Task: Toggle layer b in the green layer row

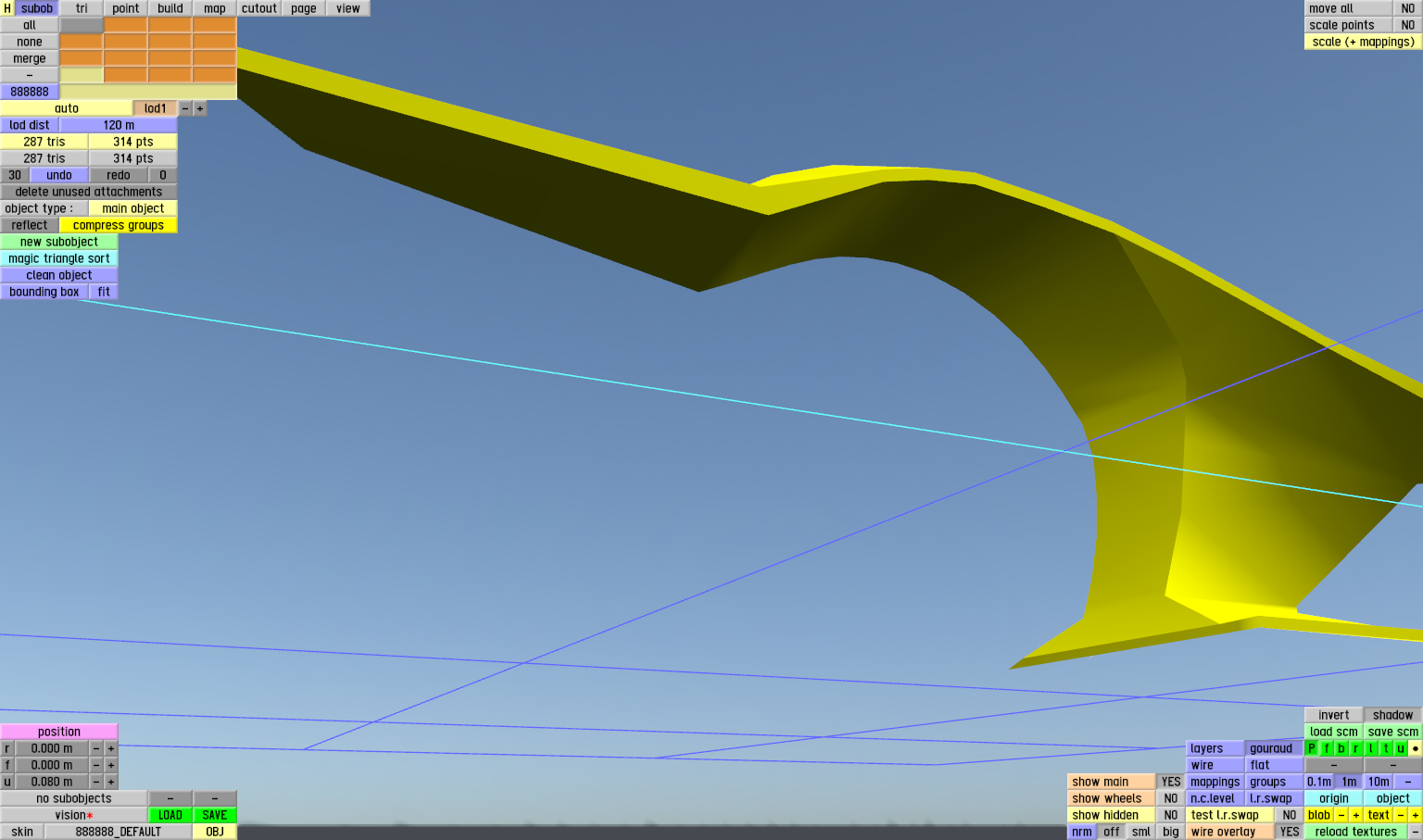Action: 1341,748
